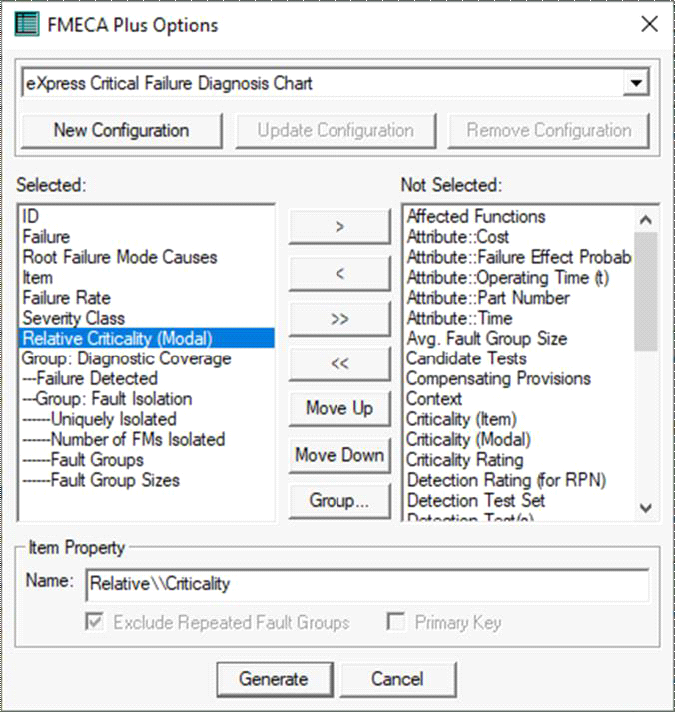Click the Remove Configuration button

tap(549, 131)
